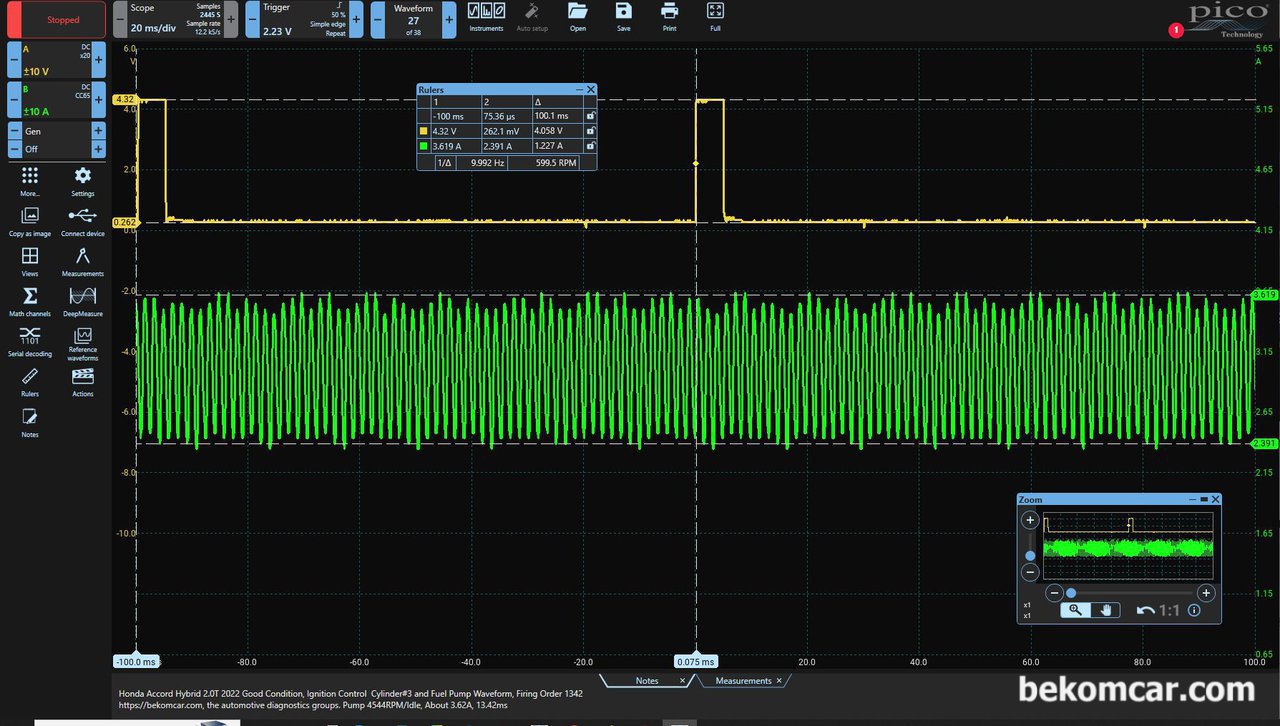Click the undo zoom arrow

[x=1146, y=610]
